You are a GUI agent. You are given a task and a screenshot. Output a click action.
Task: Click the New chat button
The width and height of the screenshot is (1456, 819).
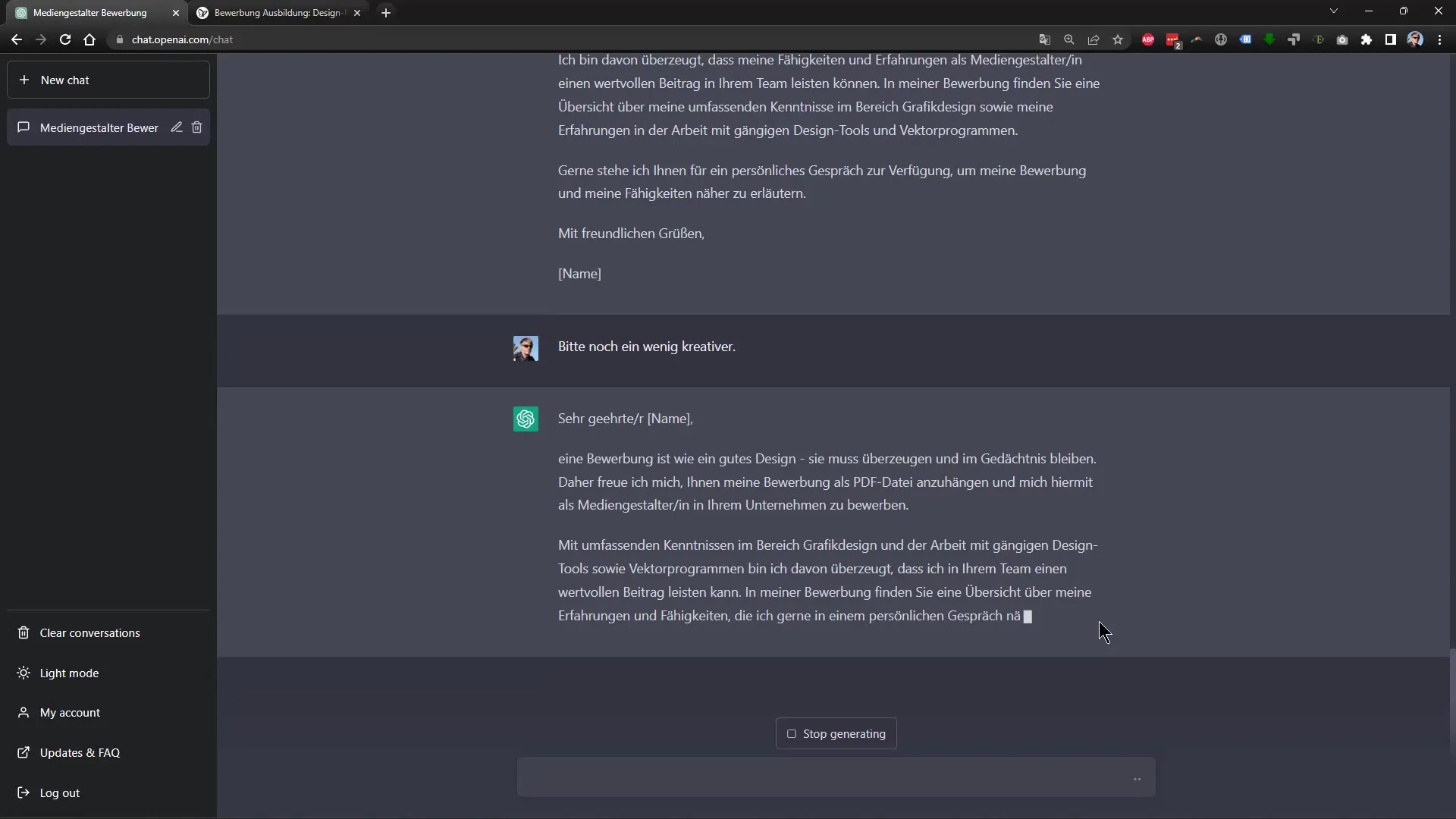point(109,79)
